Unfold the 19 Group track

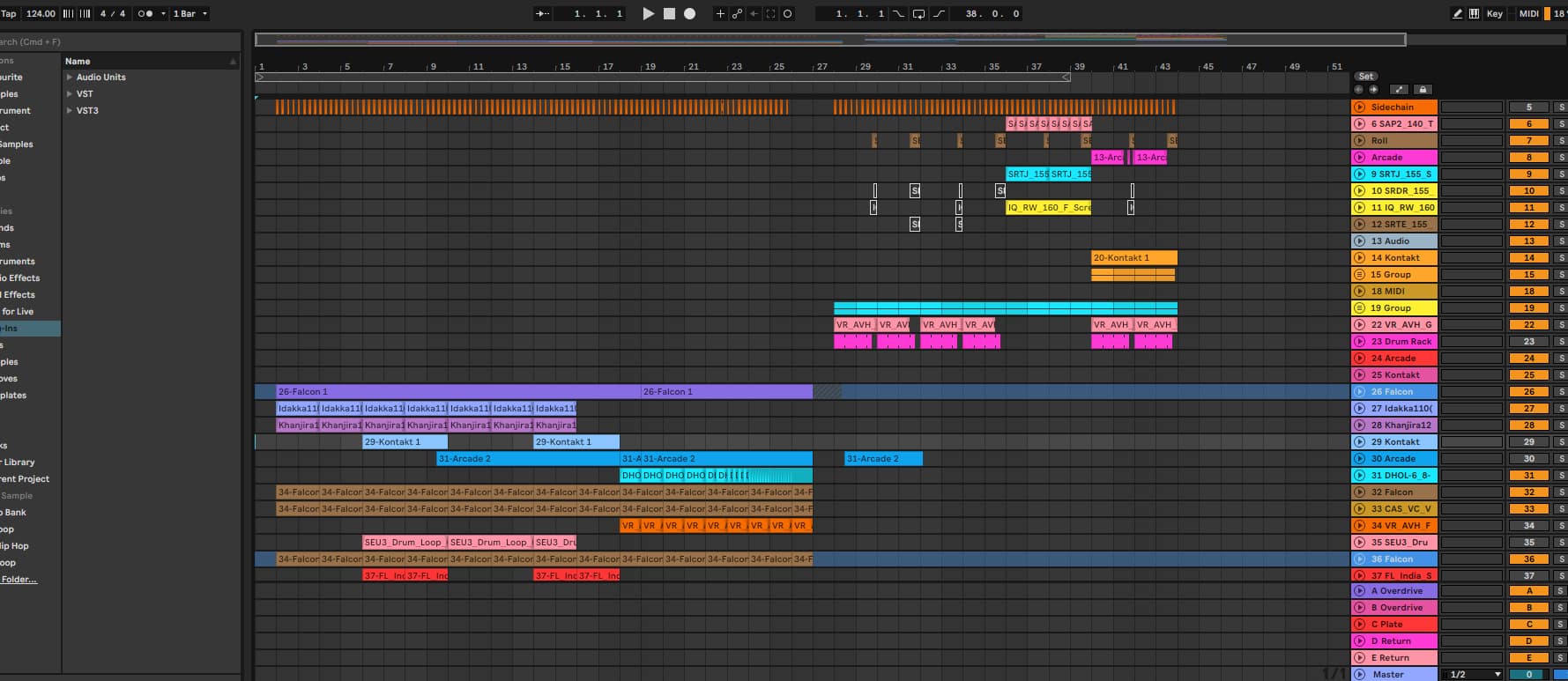click(x=1359, y=308)
